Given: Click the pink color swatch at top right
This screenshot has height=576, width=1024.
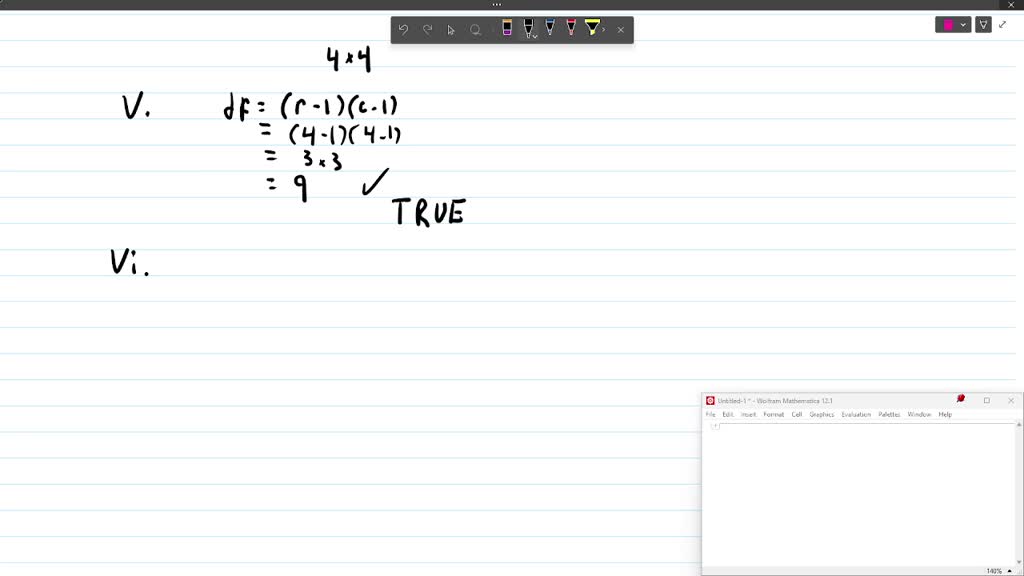Looking at the screenshot, I should 947,24.
